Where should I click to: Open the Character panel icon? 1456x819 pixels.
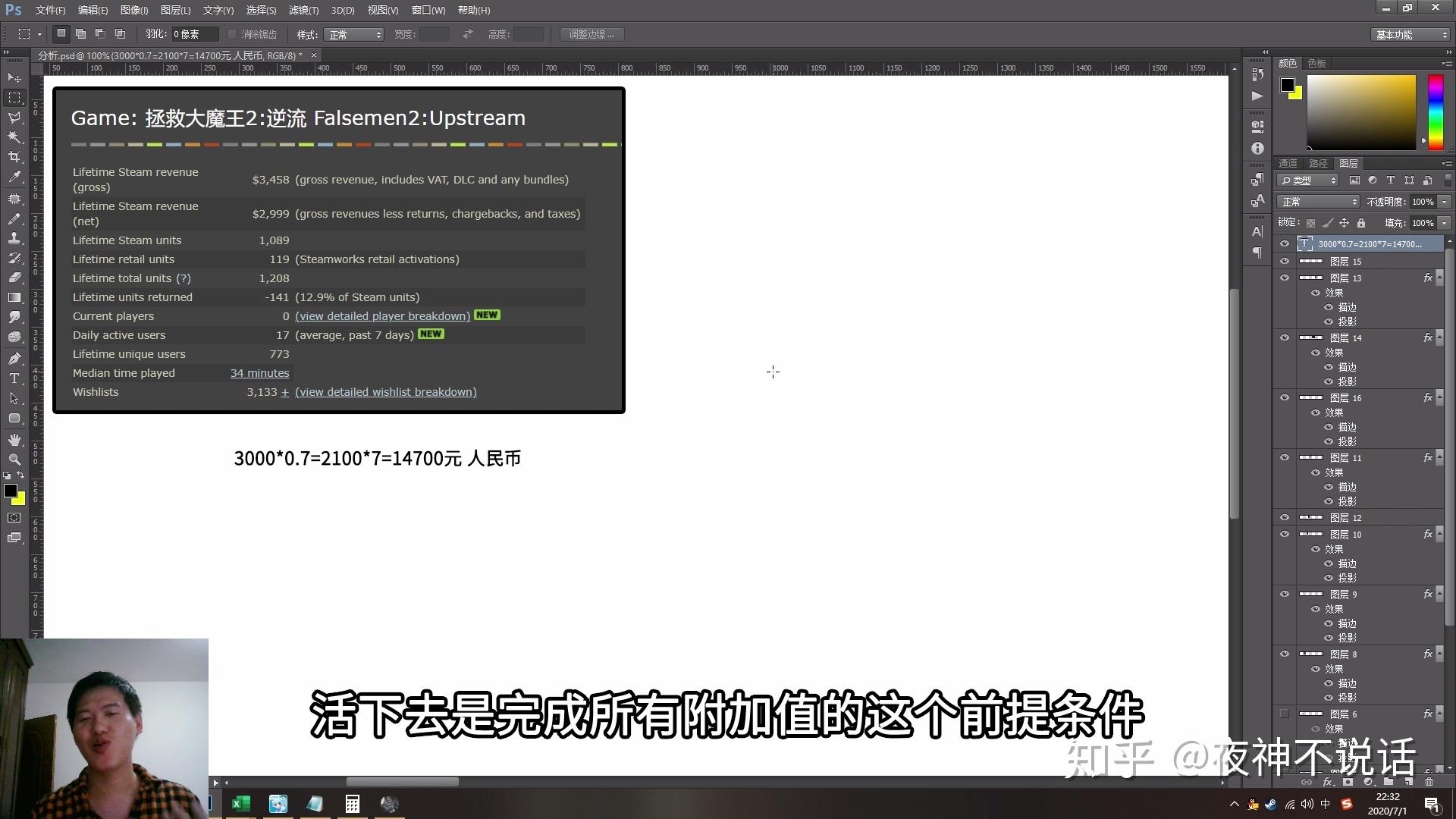[1257, 231]
